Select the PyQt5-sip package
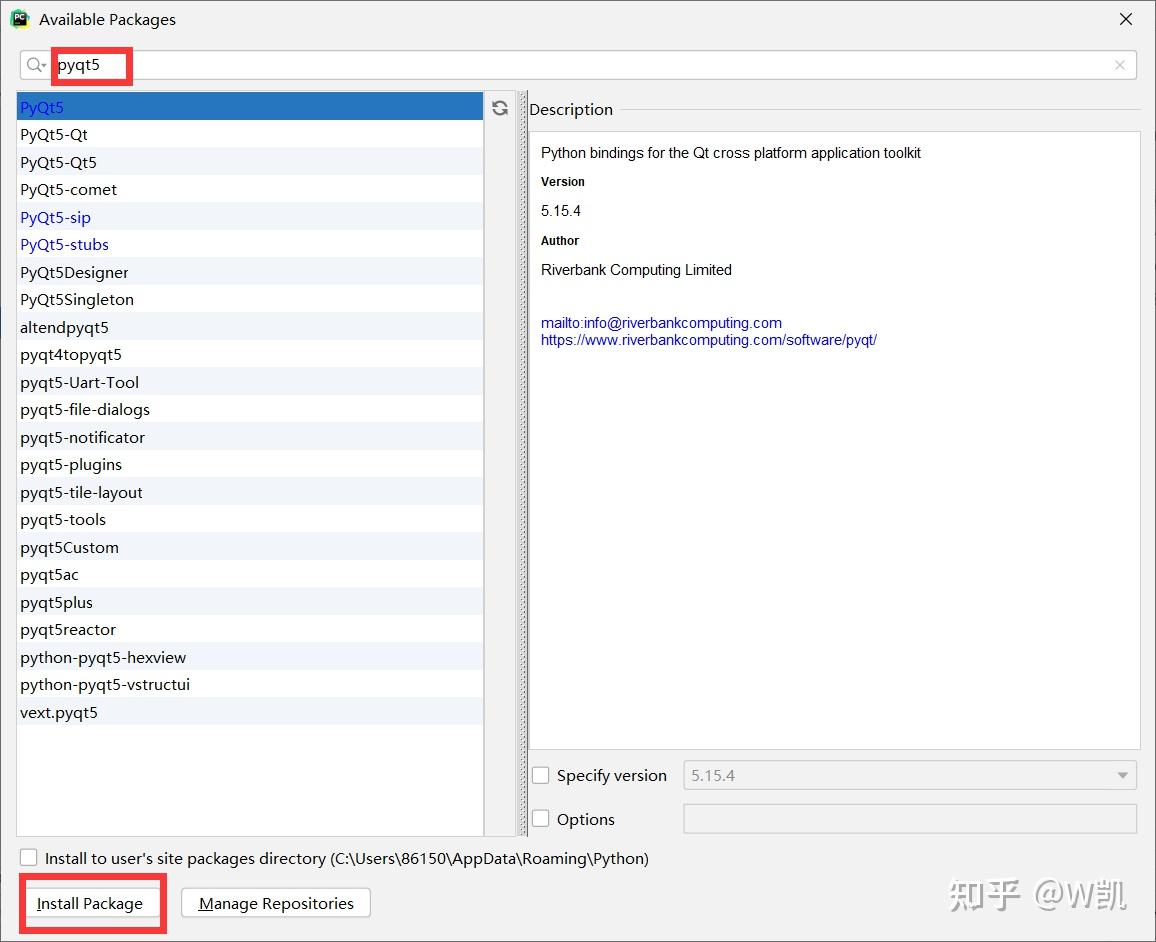Viewport: 1156px width, 942px height. point(55,217)
